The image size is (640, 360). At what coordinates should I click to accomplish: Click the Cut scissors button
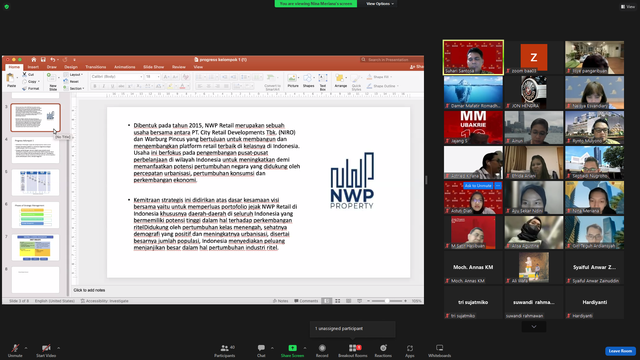click(x=28, y=75)
